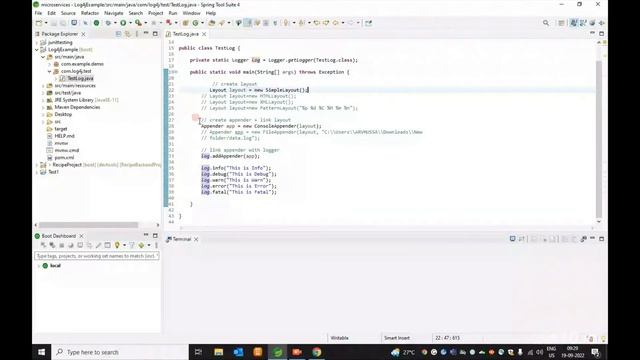
Task: Maximize the Terminal view
Action: point(602,239)
